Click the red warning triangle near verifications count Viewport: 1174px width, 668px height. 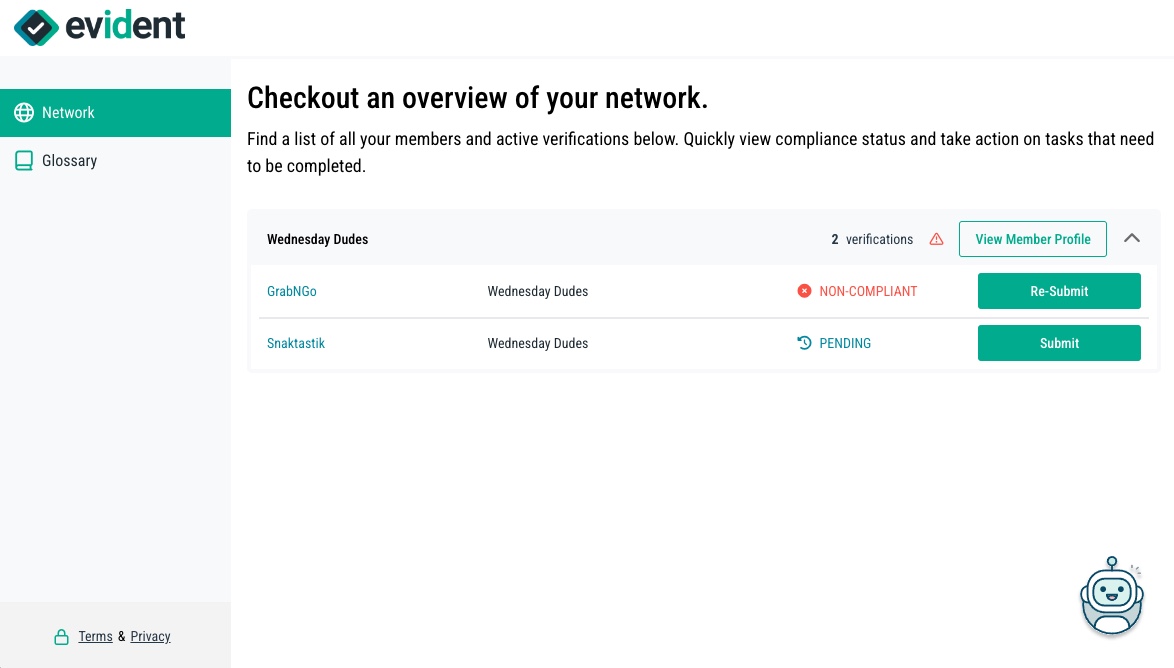(936, 239)
